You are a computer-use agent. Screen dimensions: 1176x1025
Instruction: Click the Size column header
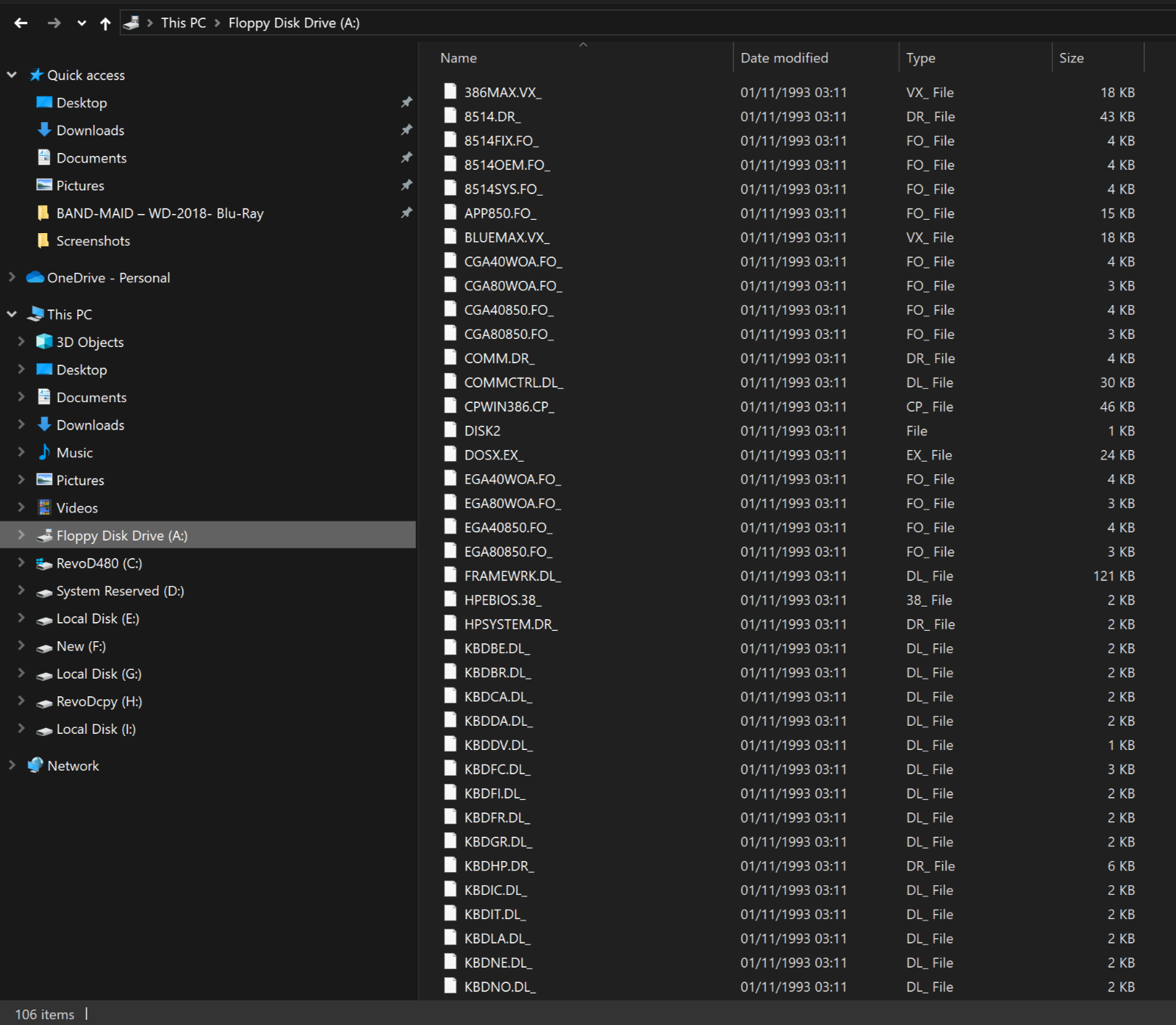tap(1071, 58)
